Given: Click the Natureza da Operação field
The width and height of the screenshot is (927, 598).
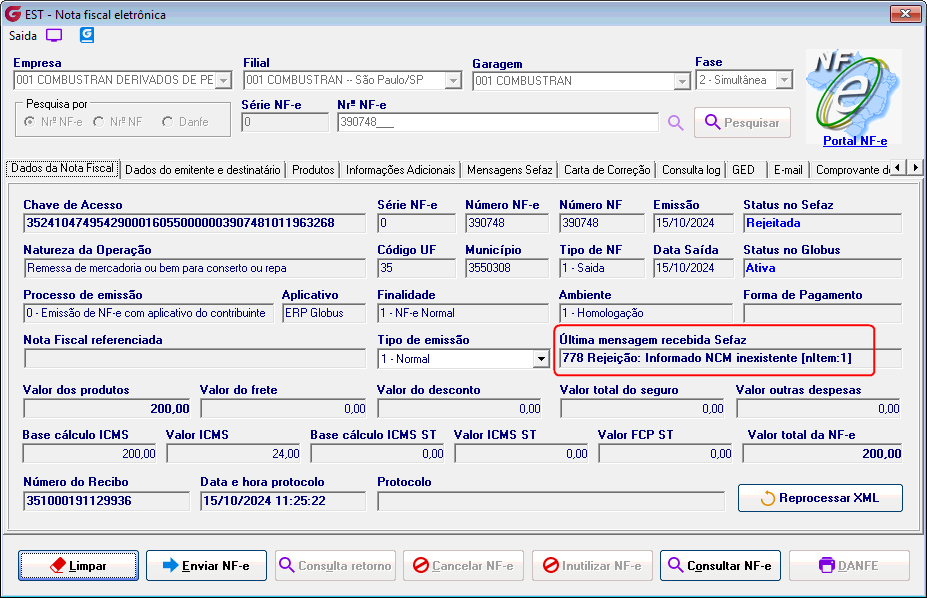Looking at the screenshot, I should tap(195, 268).
